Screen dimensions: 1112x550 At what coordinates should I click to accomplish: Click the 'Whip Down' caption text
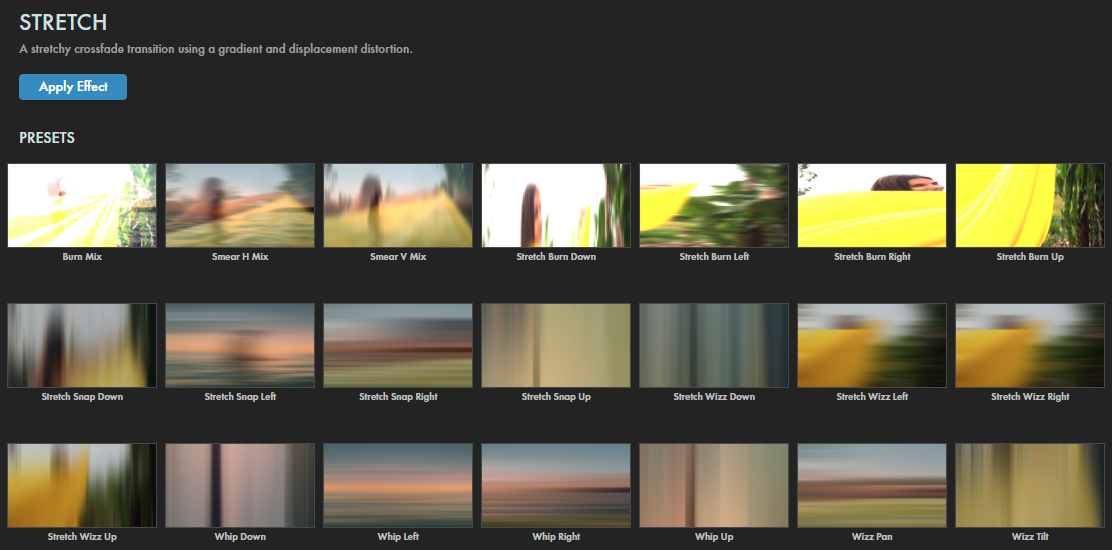pyautogui.click(x=240, y=537)
